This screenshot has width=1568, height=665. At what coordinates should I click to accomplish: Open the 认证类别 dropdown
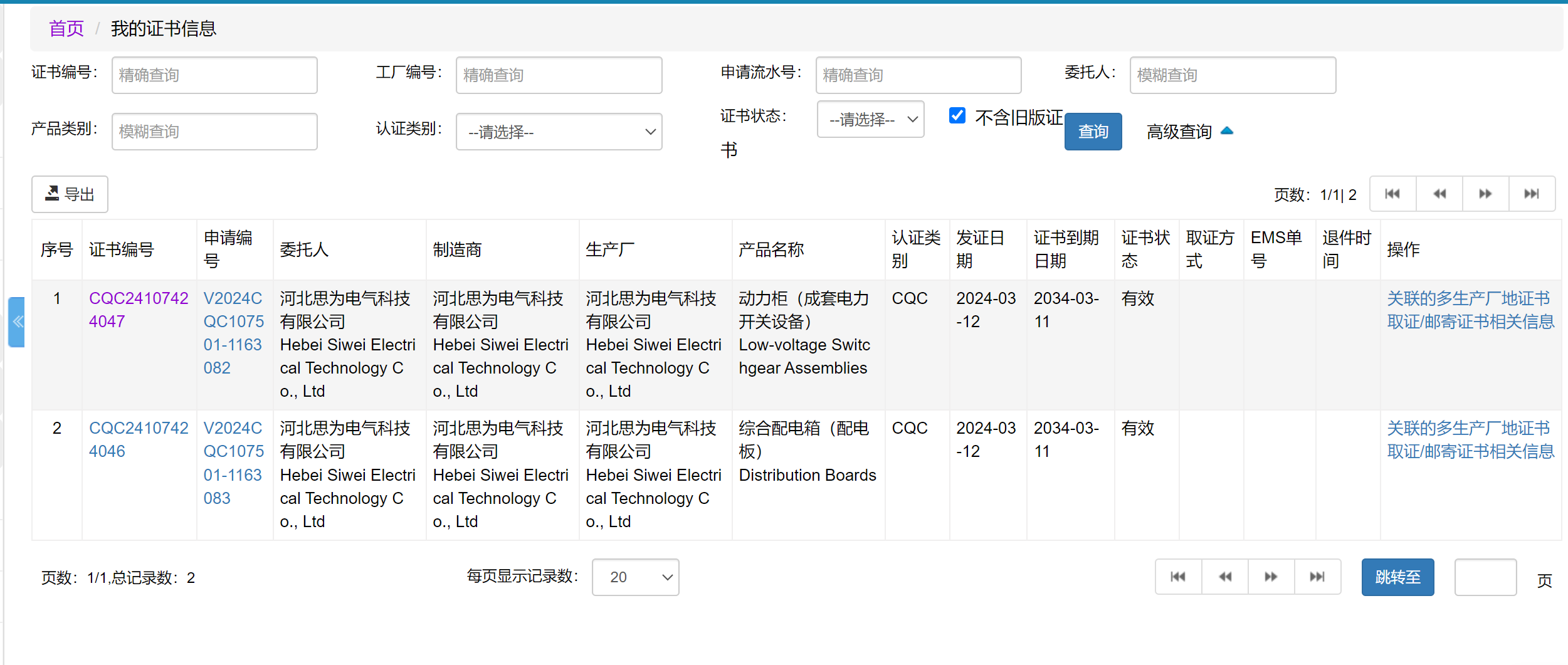click(559, 132)
